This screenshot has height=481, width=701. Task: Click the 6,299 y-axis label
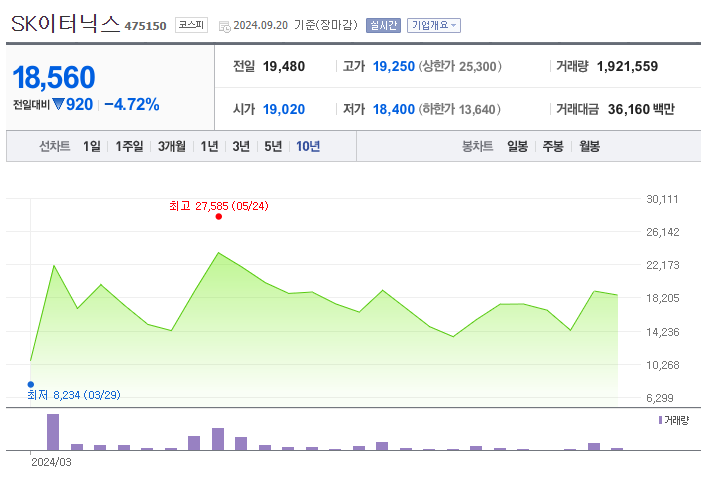[659, 398]
